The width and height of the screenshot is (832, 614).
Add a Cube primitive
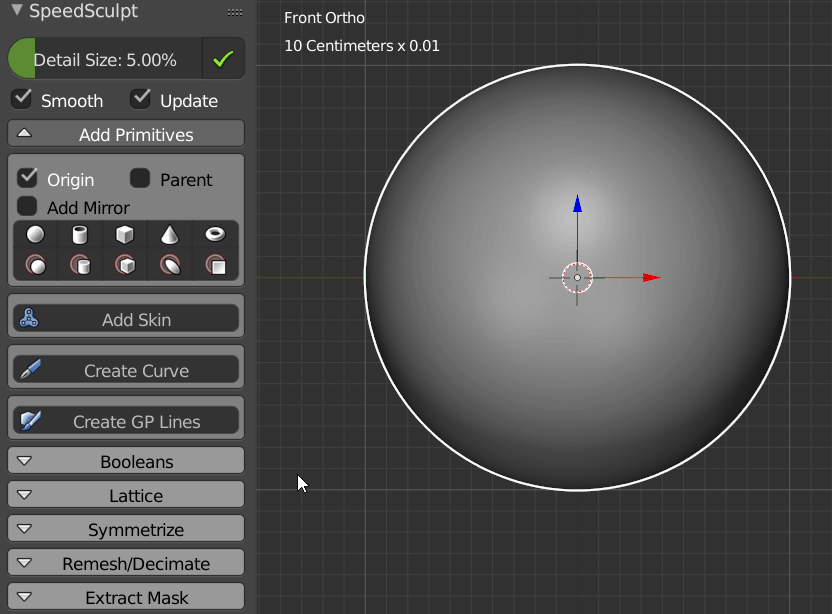pos(124,234)
